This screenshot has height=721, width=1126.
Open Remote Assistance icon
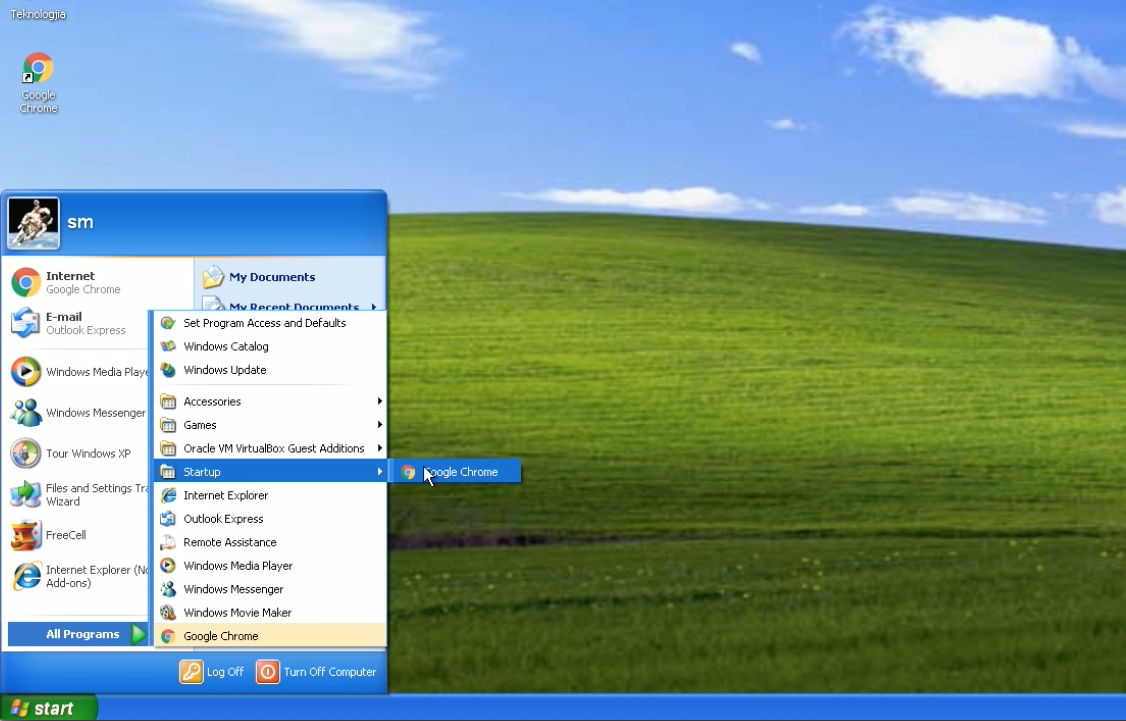[168, 542]
